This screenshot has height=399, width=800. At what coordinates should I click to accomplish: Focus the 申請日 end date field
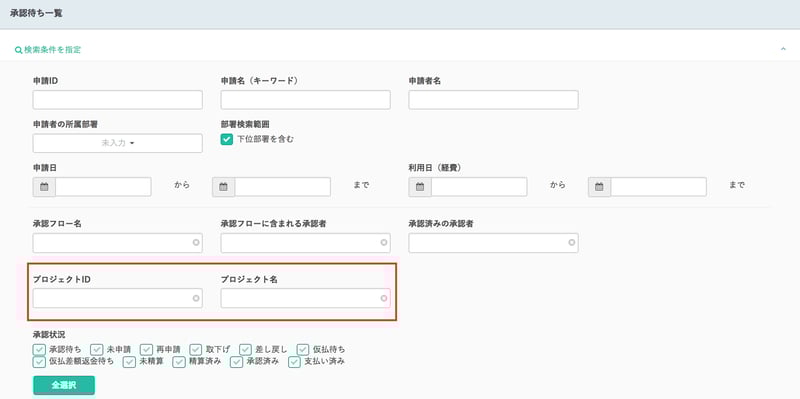coord(283,187)
